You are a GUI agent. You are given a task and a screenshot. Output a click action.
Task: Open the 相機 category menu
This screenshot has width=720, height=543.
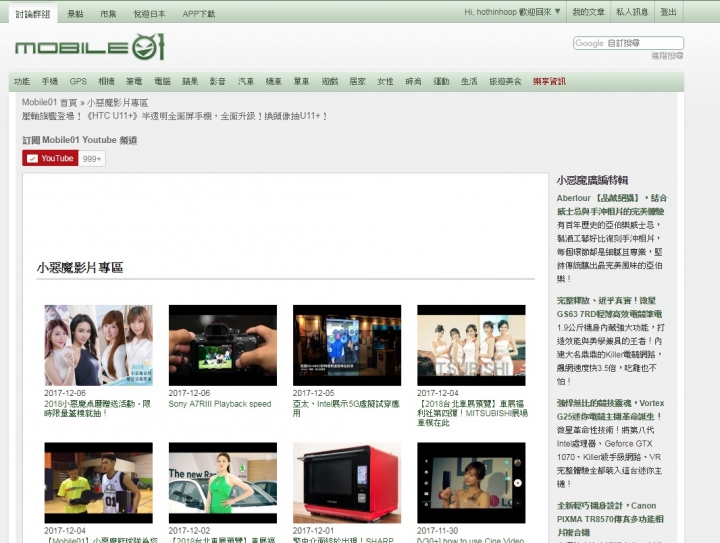click(106, 81)
